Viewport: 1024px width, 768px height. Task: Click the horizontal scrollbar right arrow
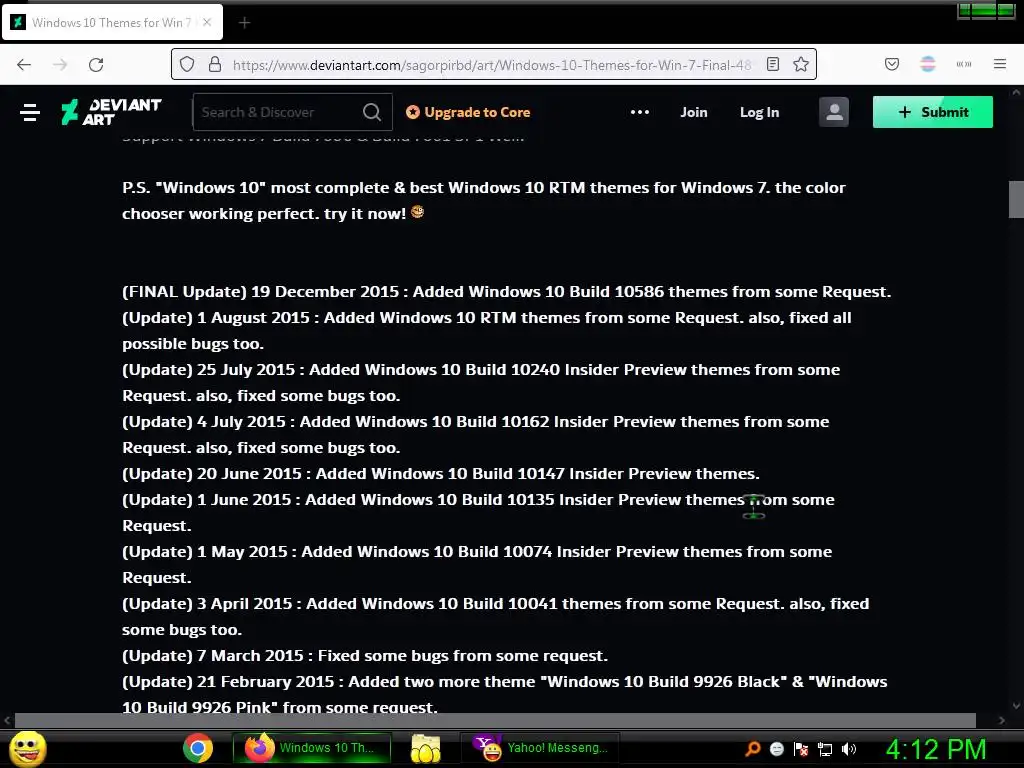[1002, 720]
